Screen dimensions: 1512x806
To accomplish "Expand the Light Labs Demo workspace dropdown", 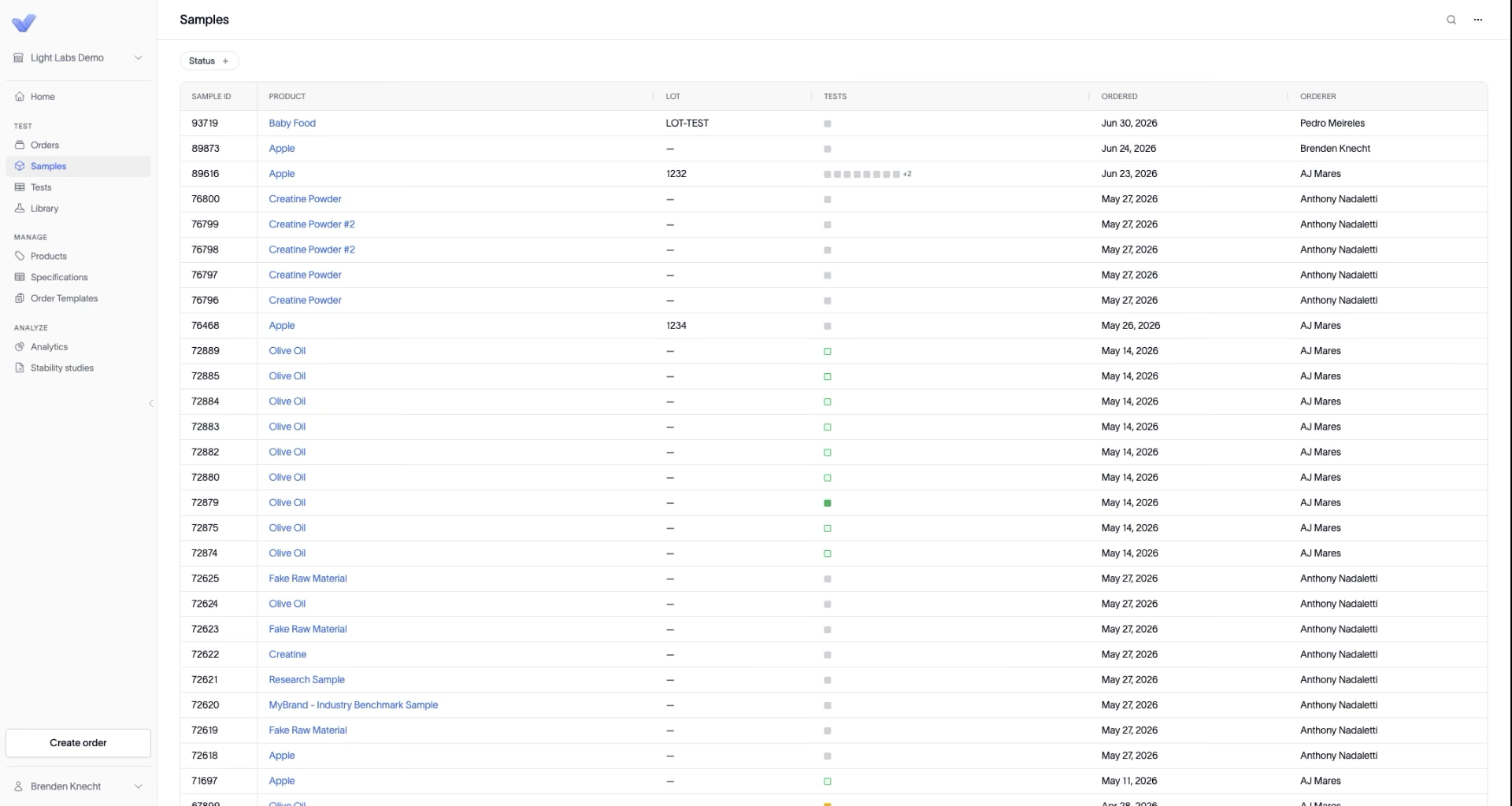I will (78, 57).
